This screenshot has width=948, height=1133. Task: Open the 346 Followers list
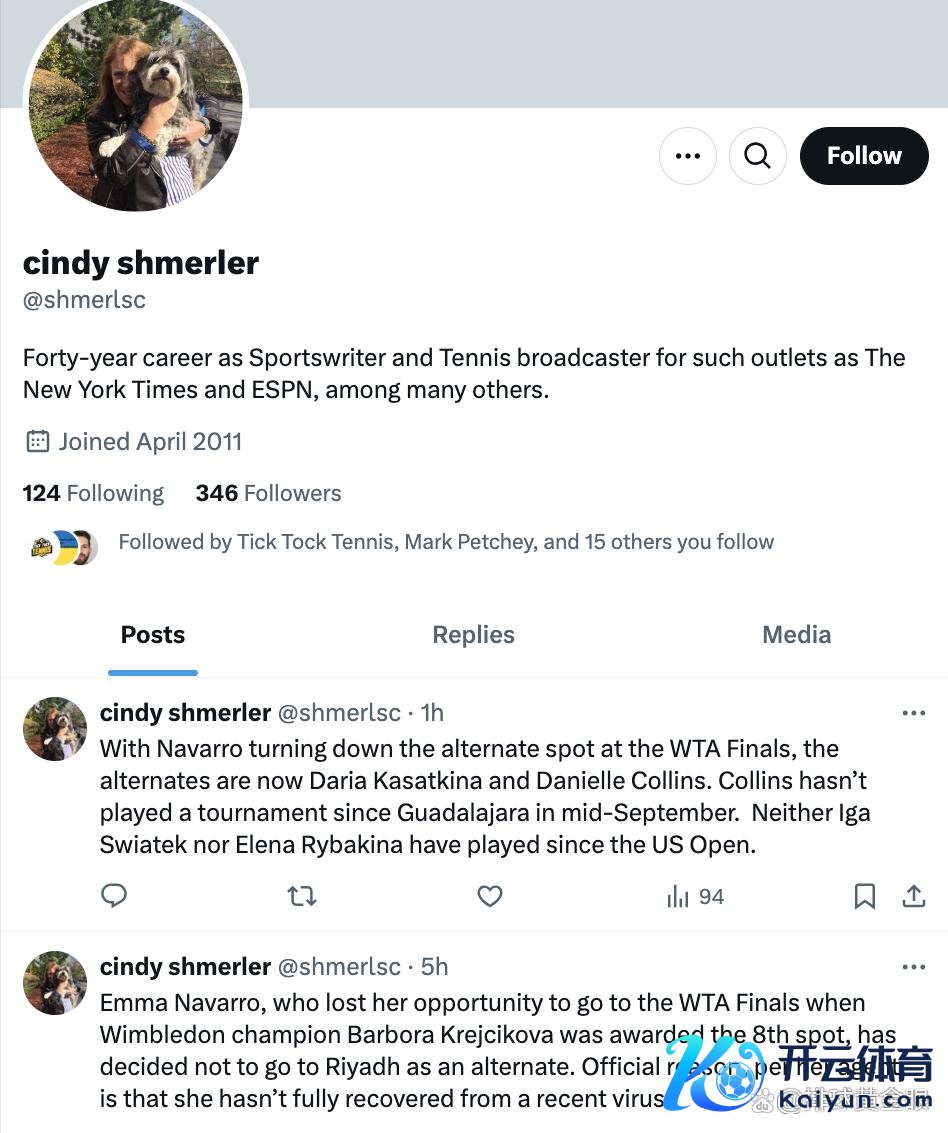point(268,493)
